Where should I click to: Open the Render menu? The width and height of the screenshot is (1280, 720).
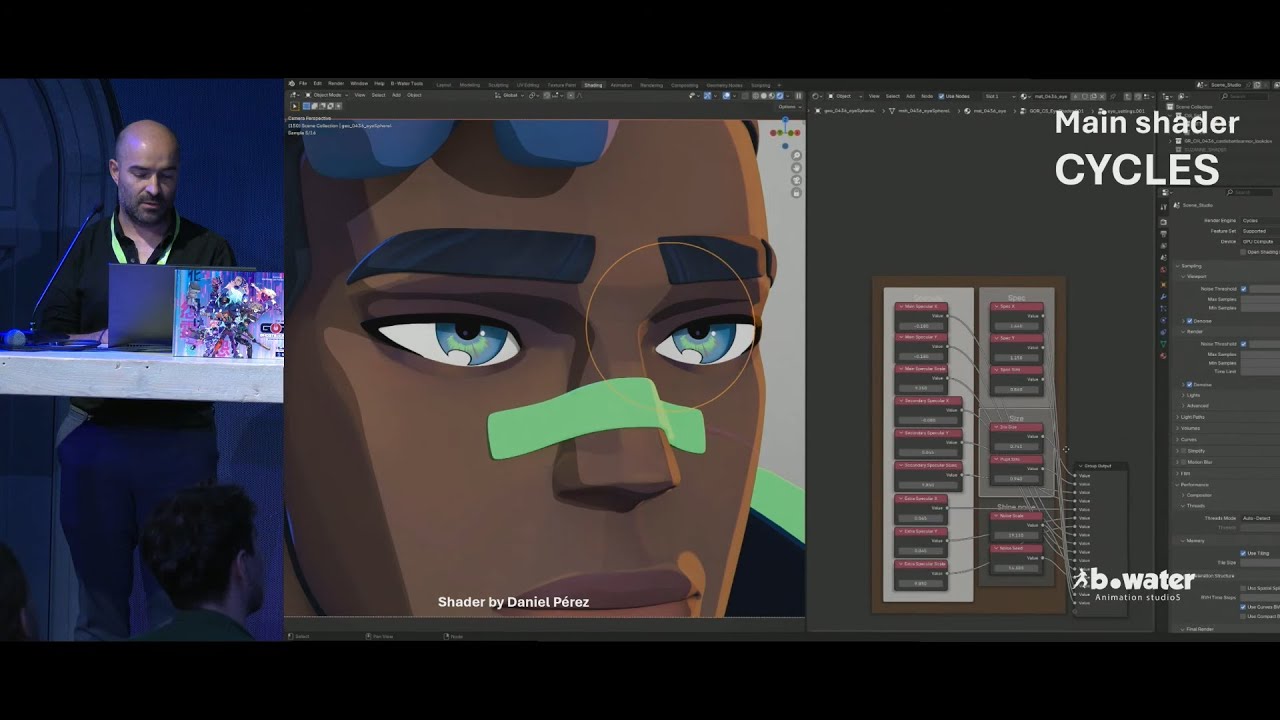click(336, 84)
